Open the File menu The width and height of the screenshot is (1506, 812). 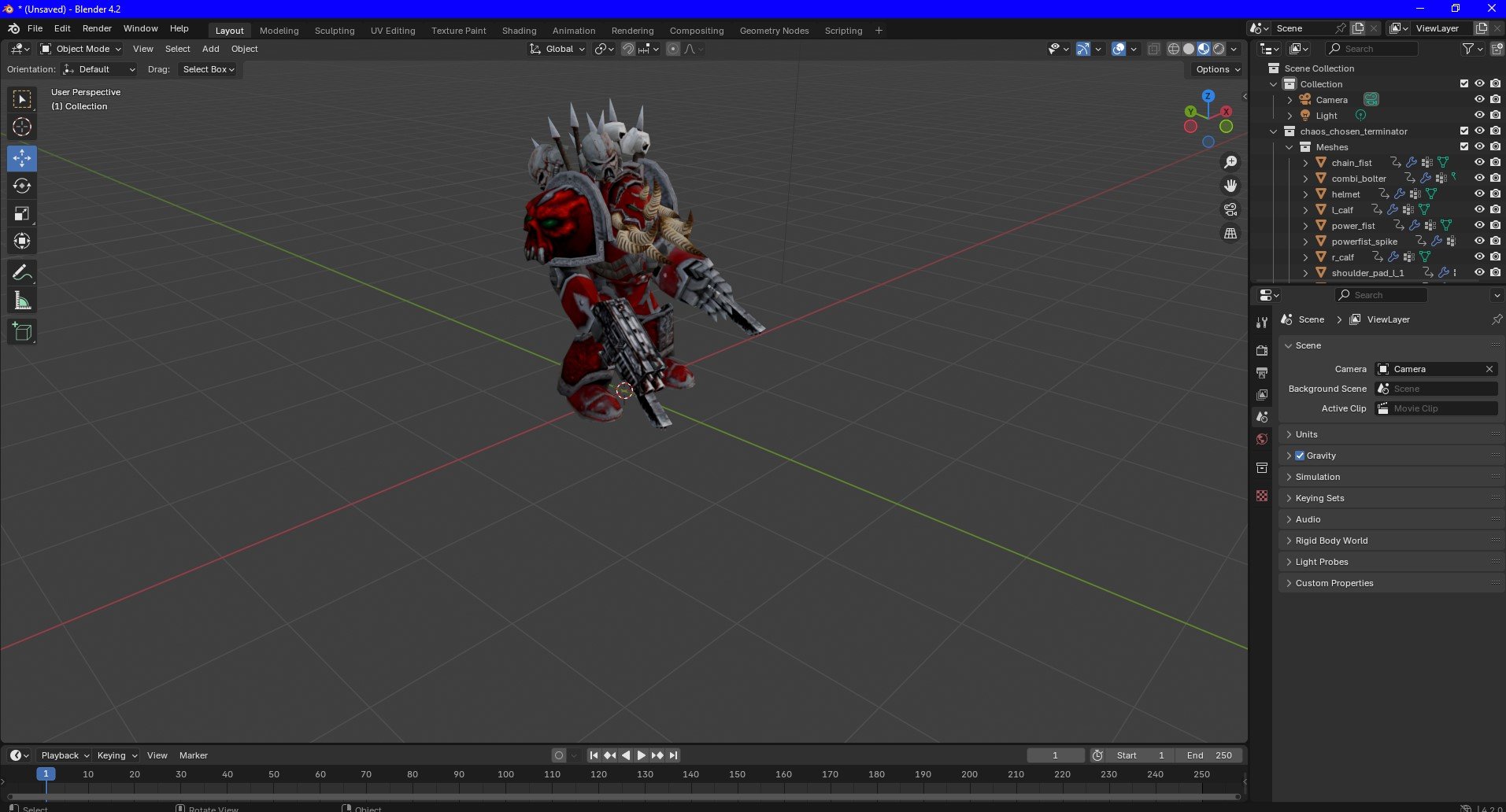pos(35,28)
